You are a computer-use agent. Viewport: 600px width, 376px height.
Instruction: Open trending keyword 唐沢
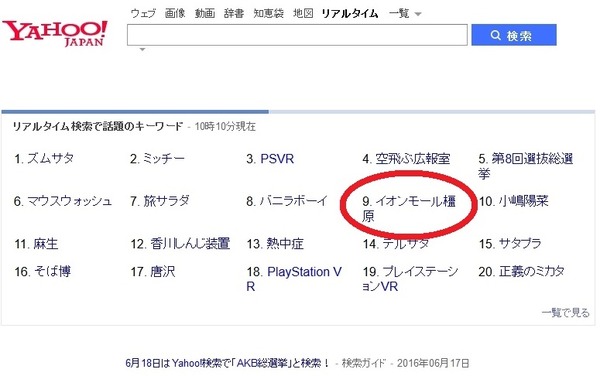click(x=163, y=272)
